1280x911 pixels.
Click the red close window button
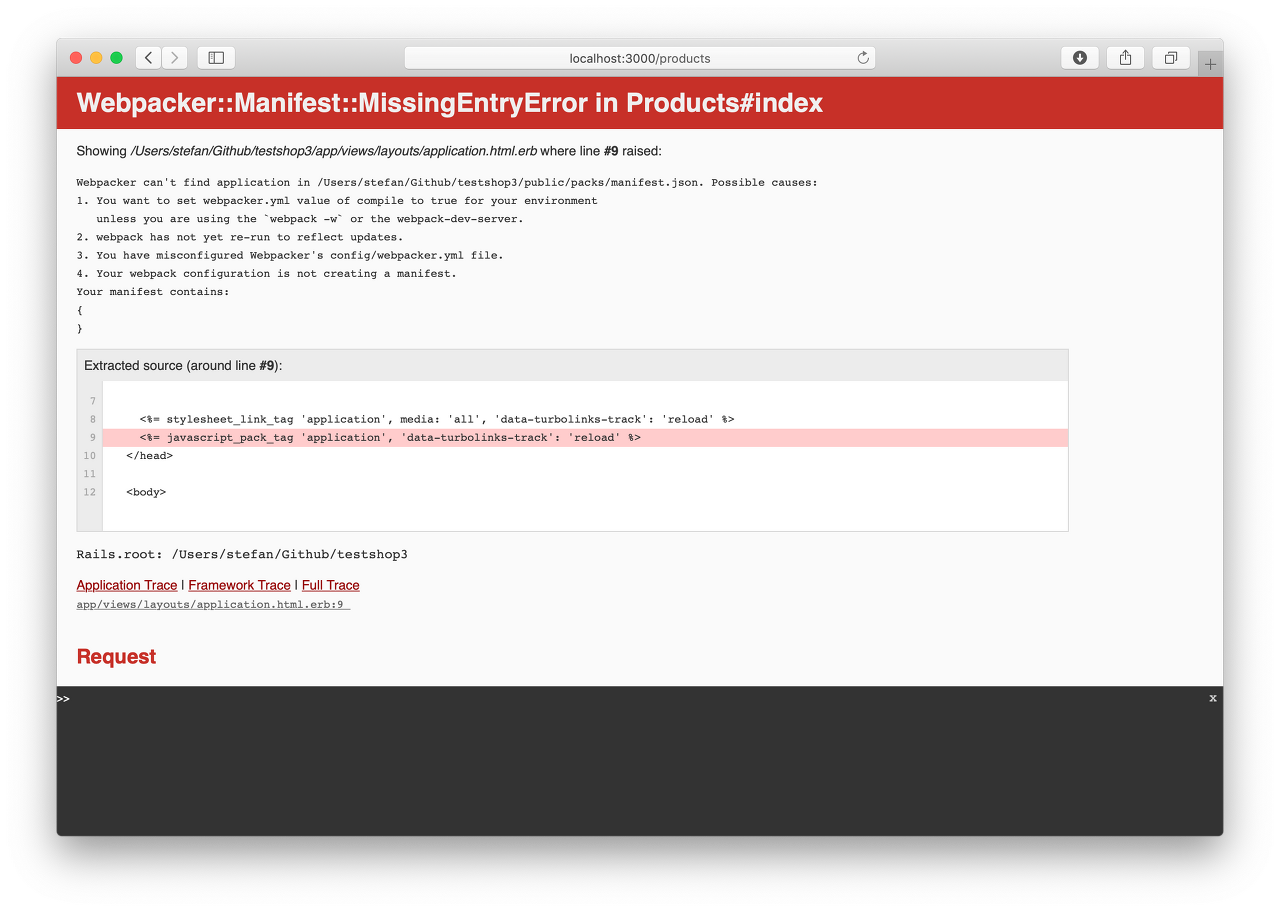[x=76, y=58]
